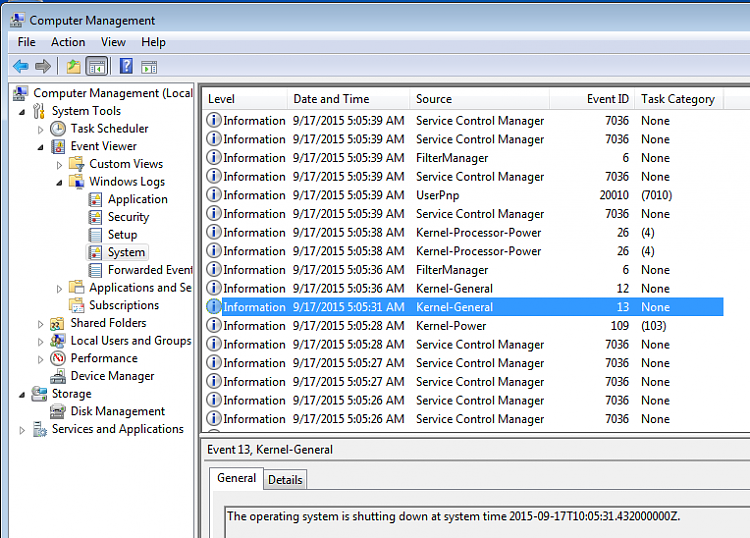Switch to the General tab

pos(236,478)
